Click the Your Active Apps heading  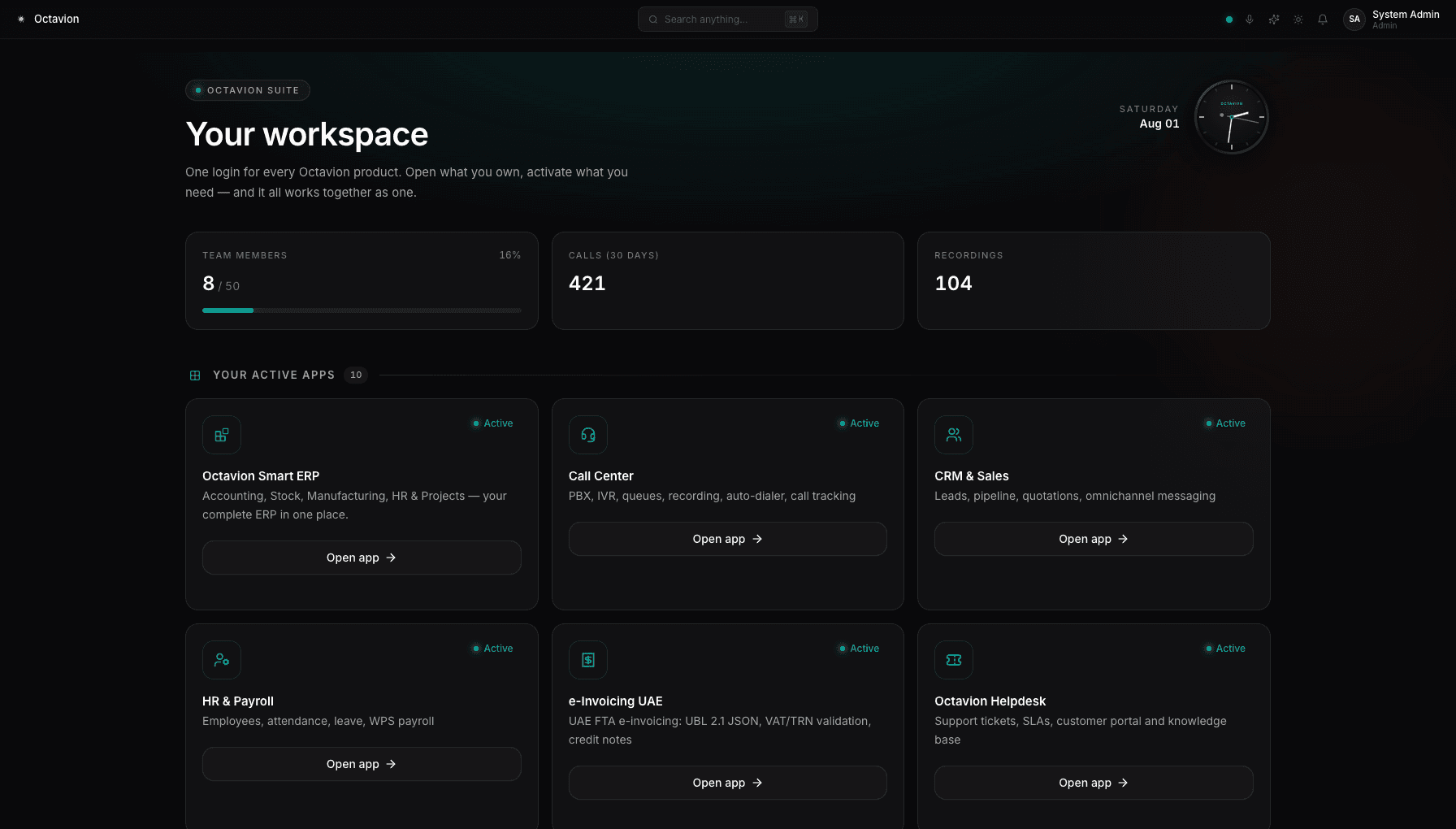point(274,375)
